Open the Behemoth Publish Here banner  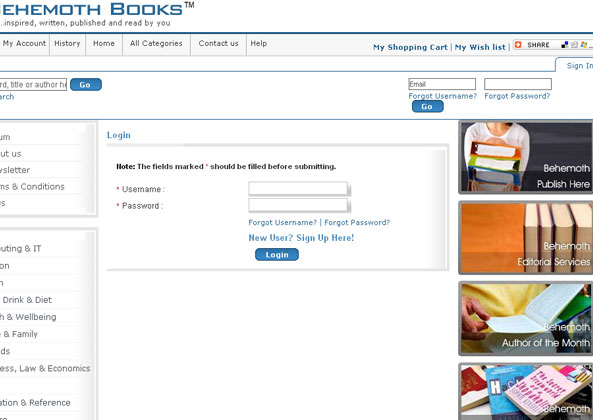point(526,157)
